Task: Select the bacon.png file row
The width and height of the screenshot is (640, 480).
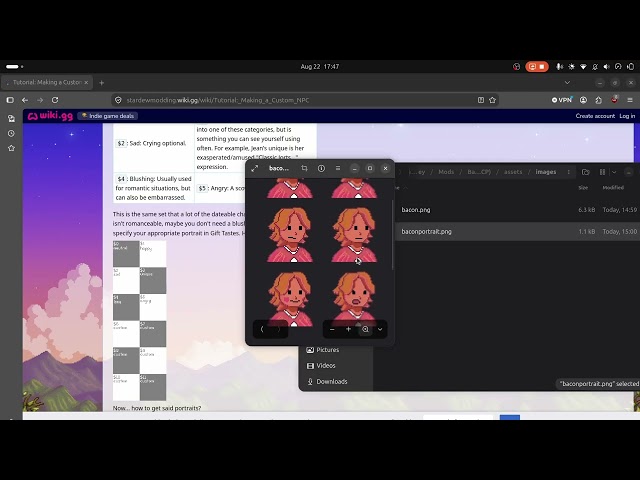Action: pos(517,210)
